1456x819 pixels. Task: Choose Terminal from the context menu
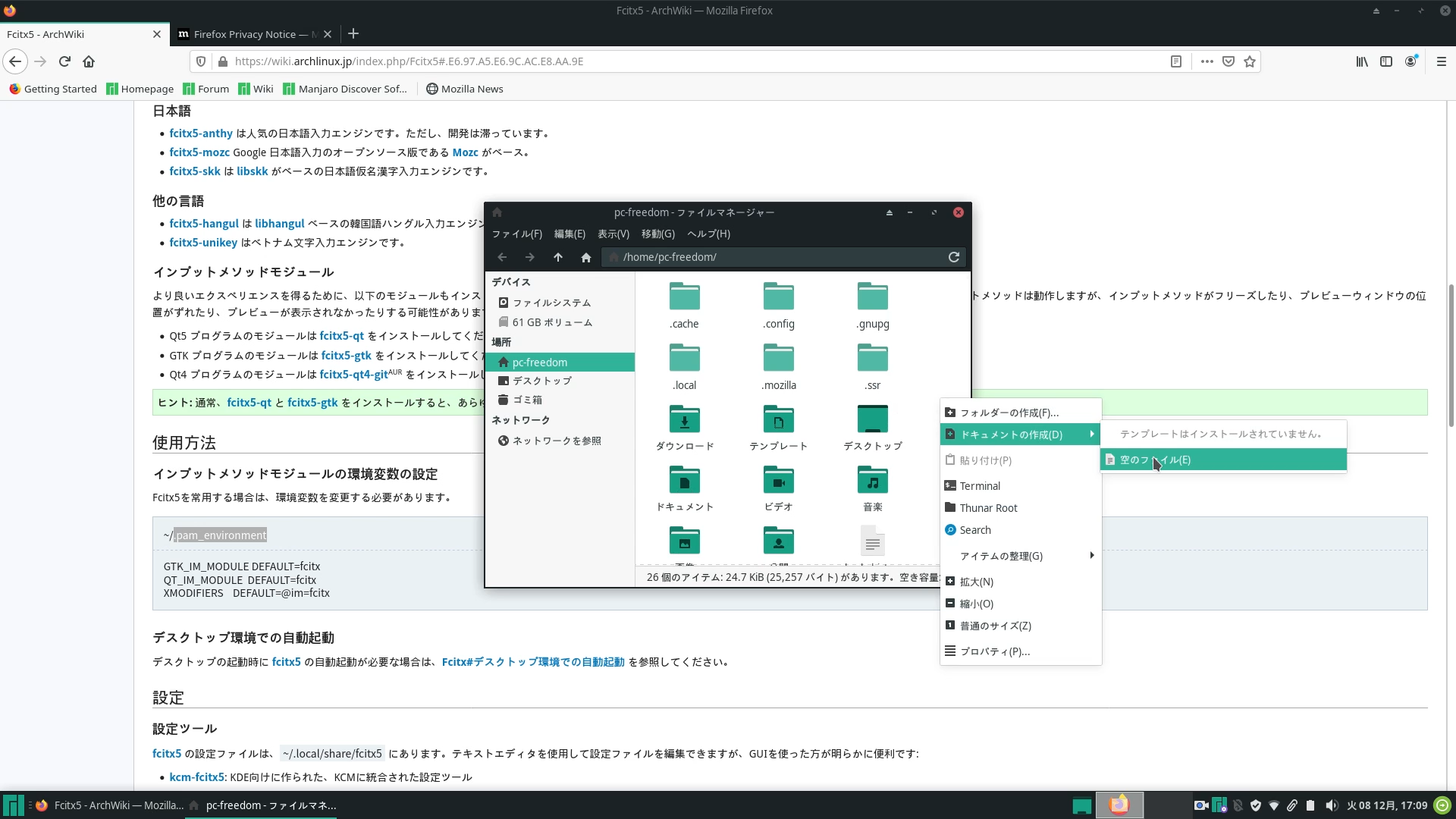click(x=980, y=486)
